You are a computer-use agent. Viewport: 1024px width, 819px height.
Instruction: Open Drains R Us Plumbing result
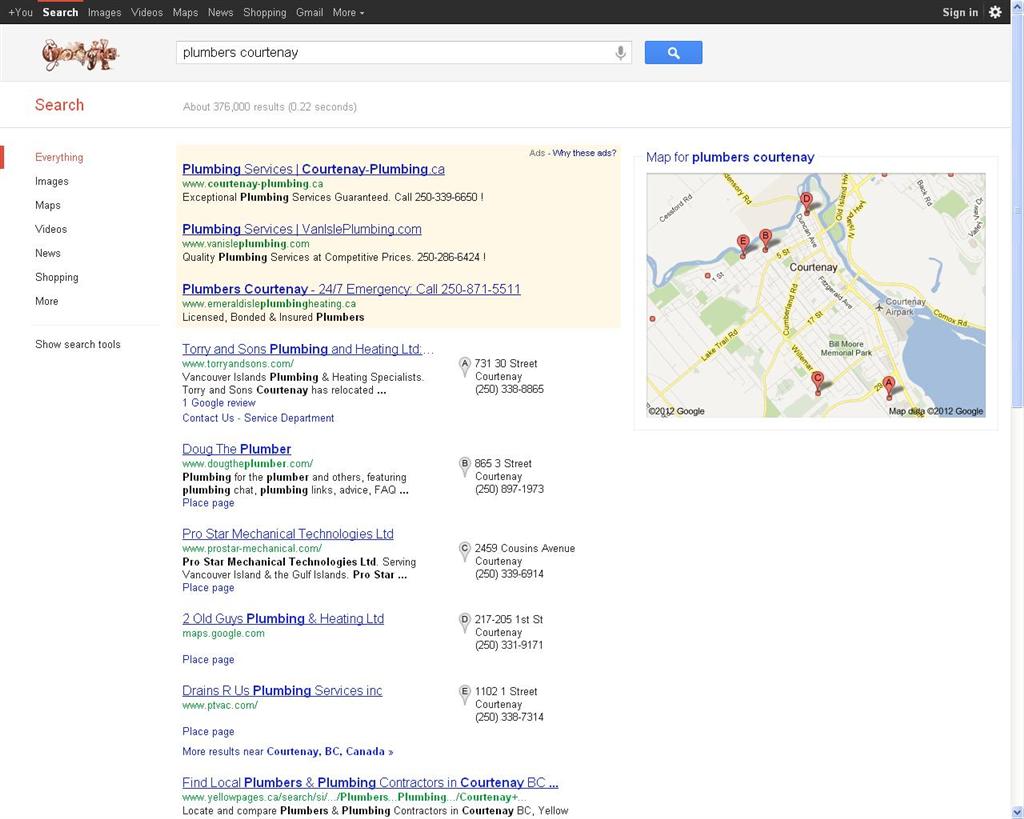pyautogui.click(x=282, y=691)
